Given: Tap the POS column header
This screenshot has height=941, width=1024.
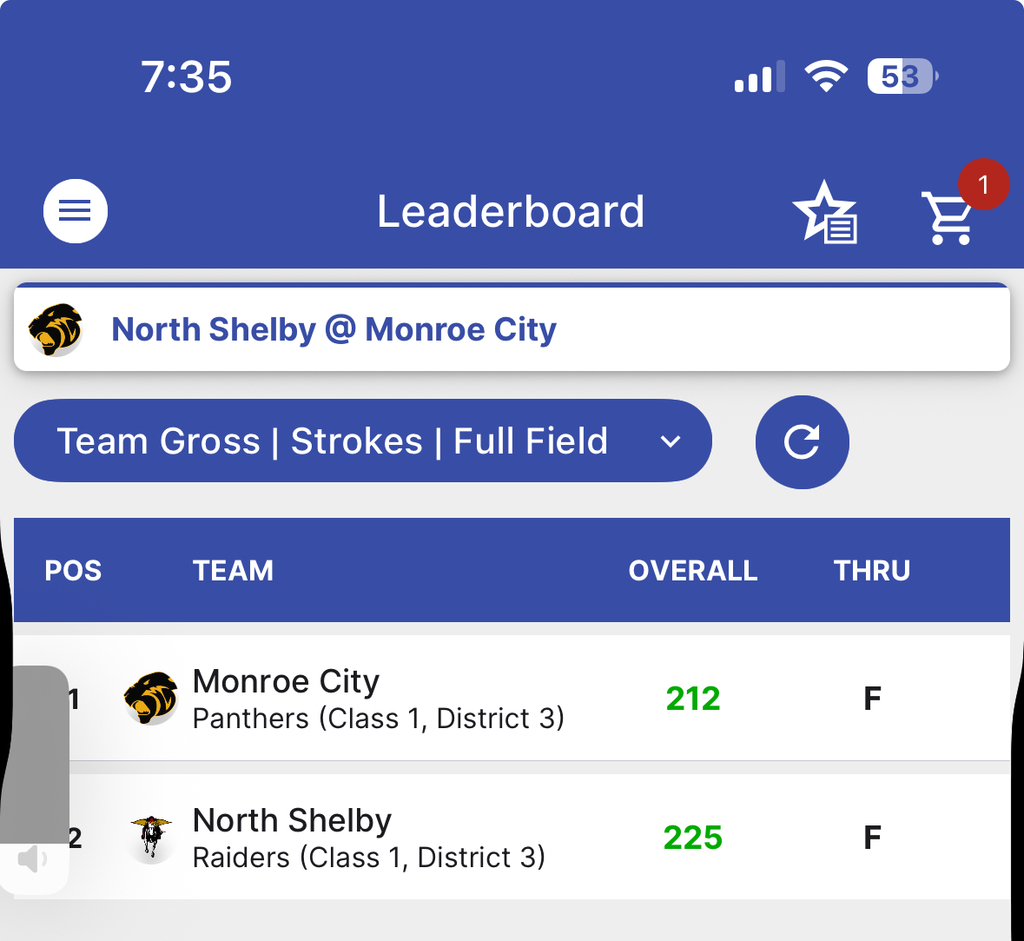Looking at the screenshot, I should click(x=73, y=571).
